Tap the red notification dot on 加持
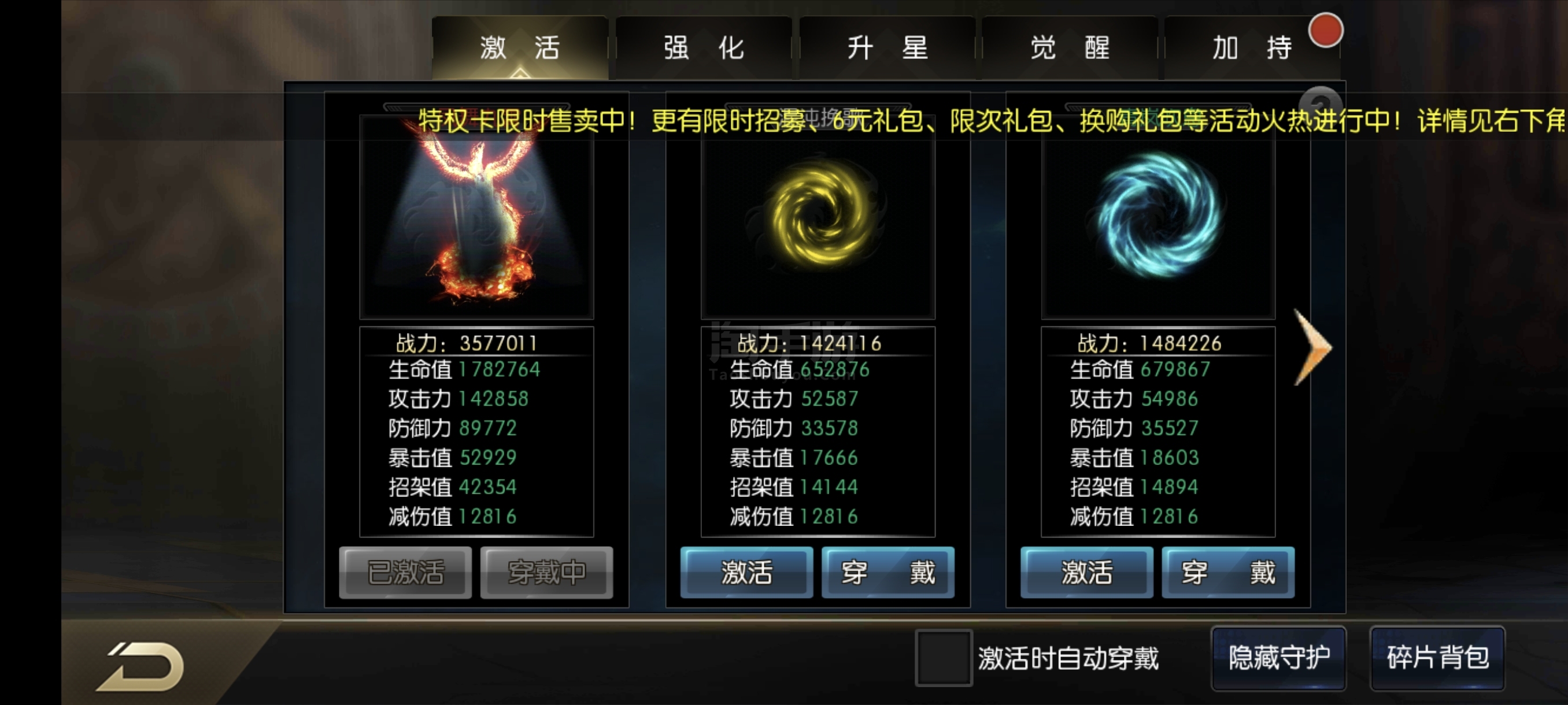The image size is (1568, 705). [1325, 31]
